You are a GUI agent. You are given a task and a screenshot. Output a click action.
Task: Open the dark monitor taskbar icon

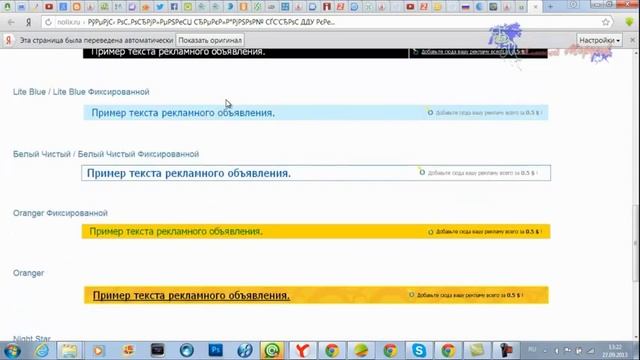[158, 351]
